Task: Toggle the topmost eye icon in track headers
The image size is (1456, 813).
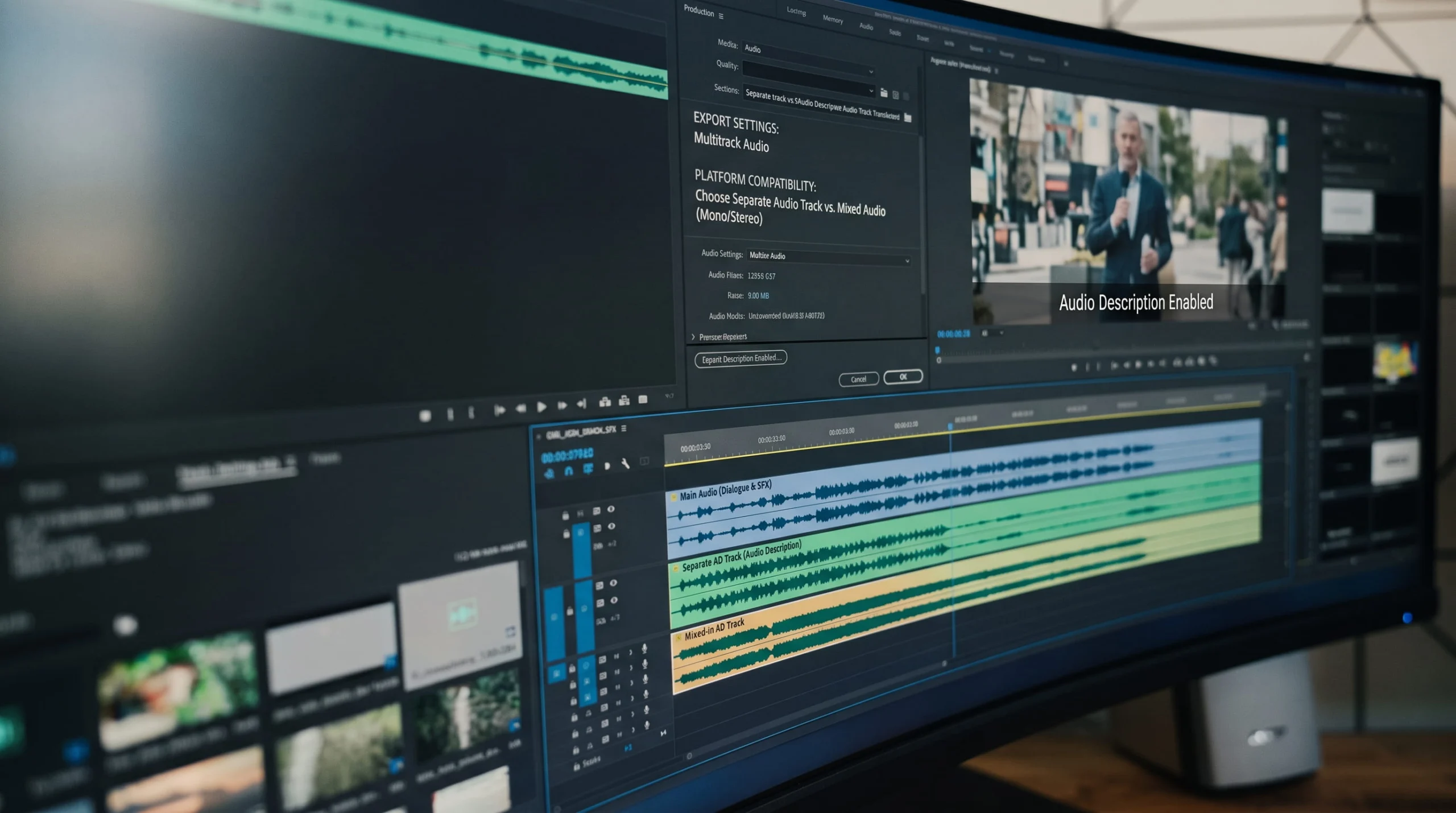Action: pyautogui.click(x=611, y=509)
